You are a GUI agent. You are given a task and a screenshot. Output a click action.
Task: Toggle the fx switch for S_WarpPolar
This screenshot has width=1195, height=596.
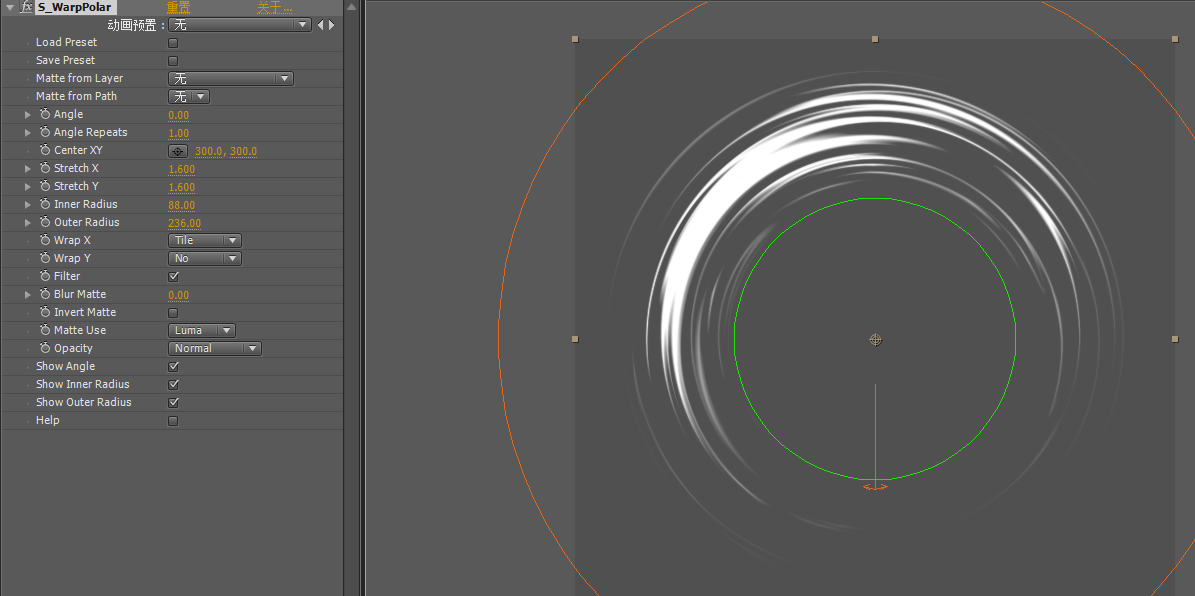[x=26, y=7]
